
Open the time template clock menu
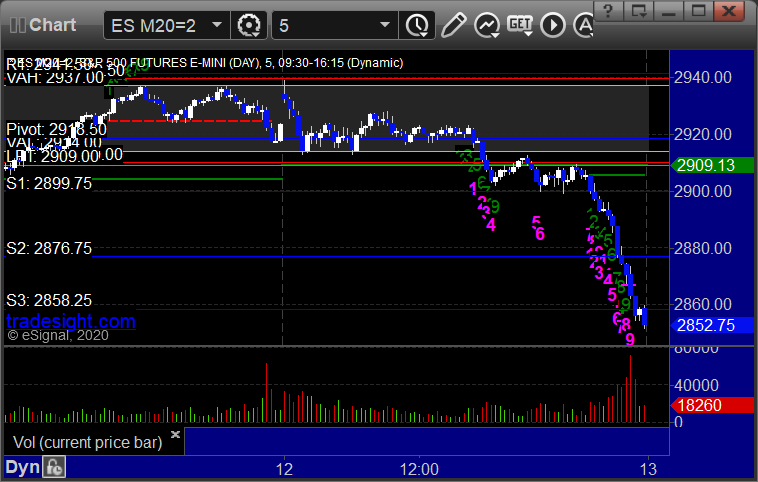pyautogui.click(x=417, y=25)
